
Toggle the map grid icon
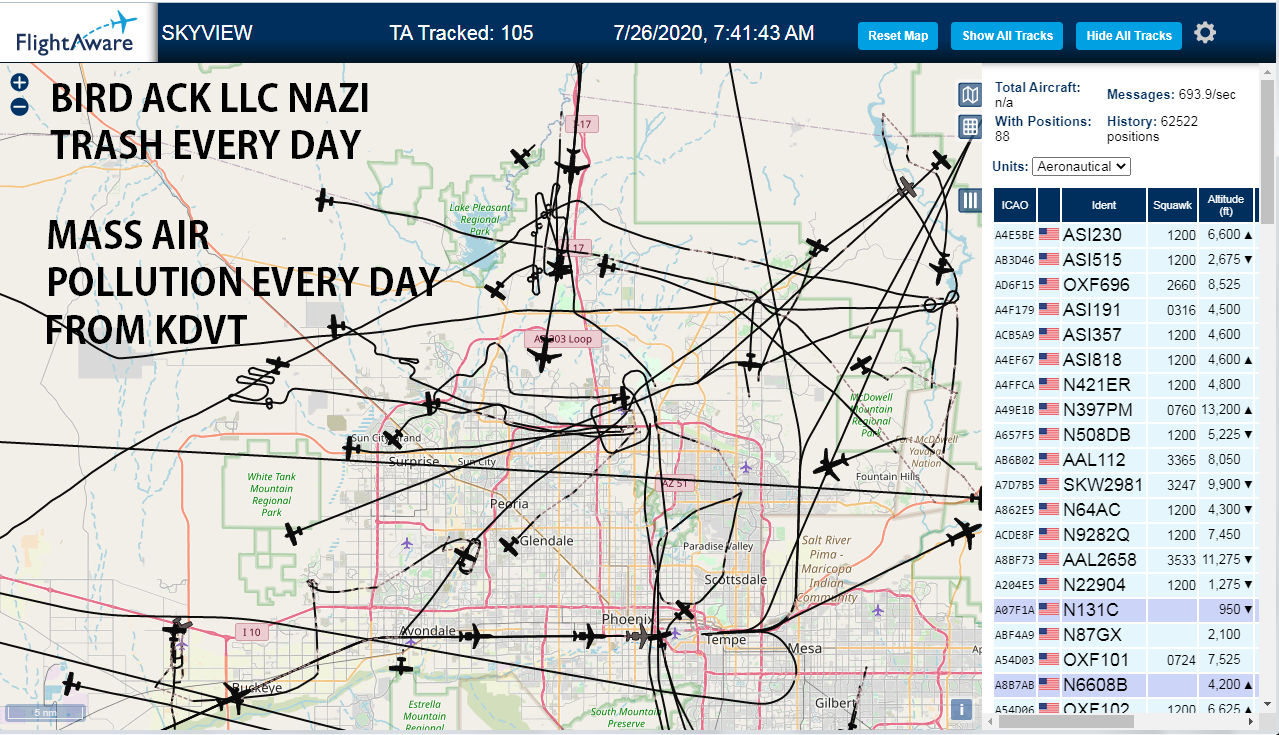click(970, 126)
